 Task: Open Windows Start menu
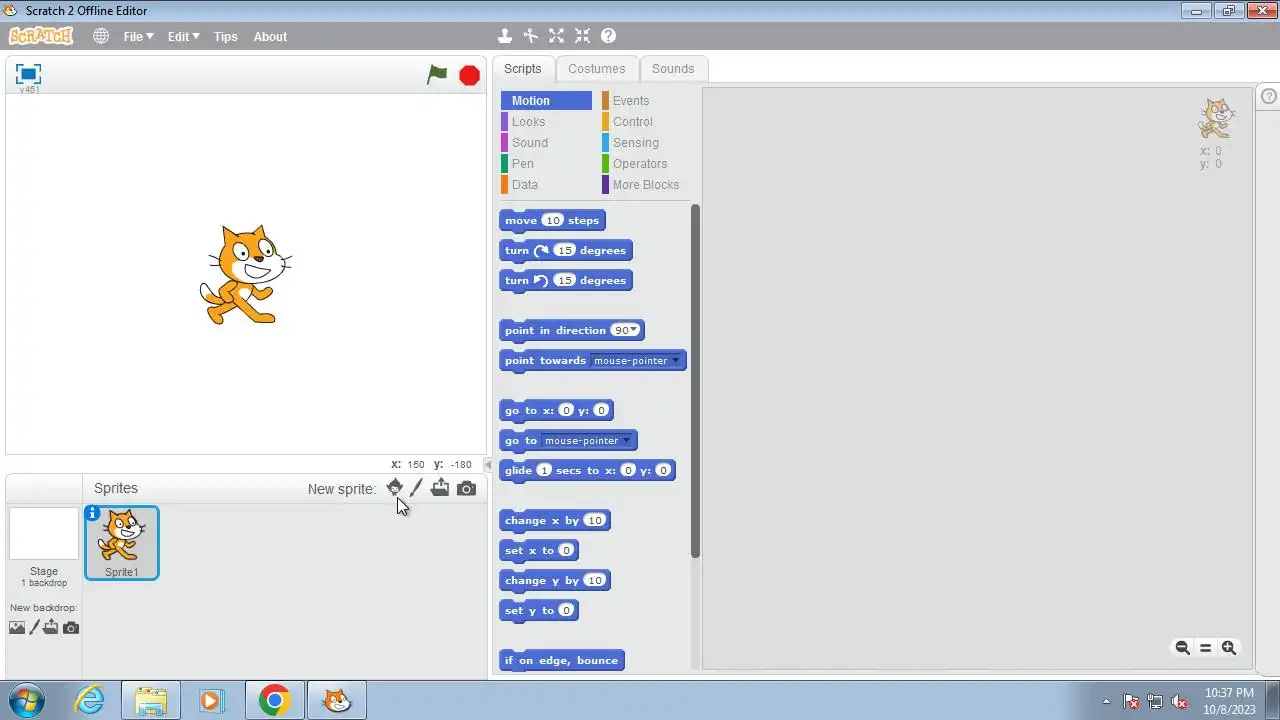[x=27, y=700]
